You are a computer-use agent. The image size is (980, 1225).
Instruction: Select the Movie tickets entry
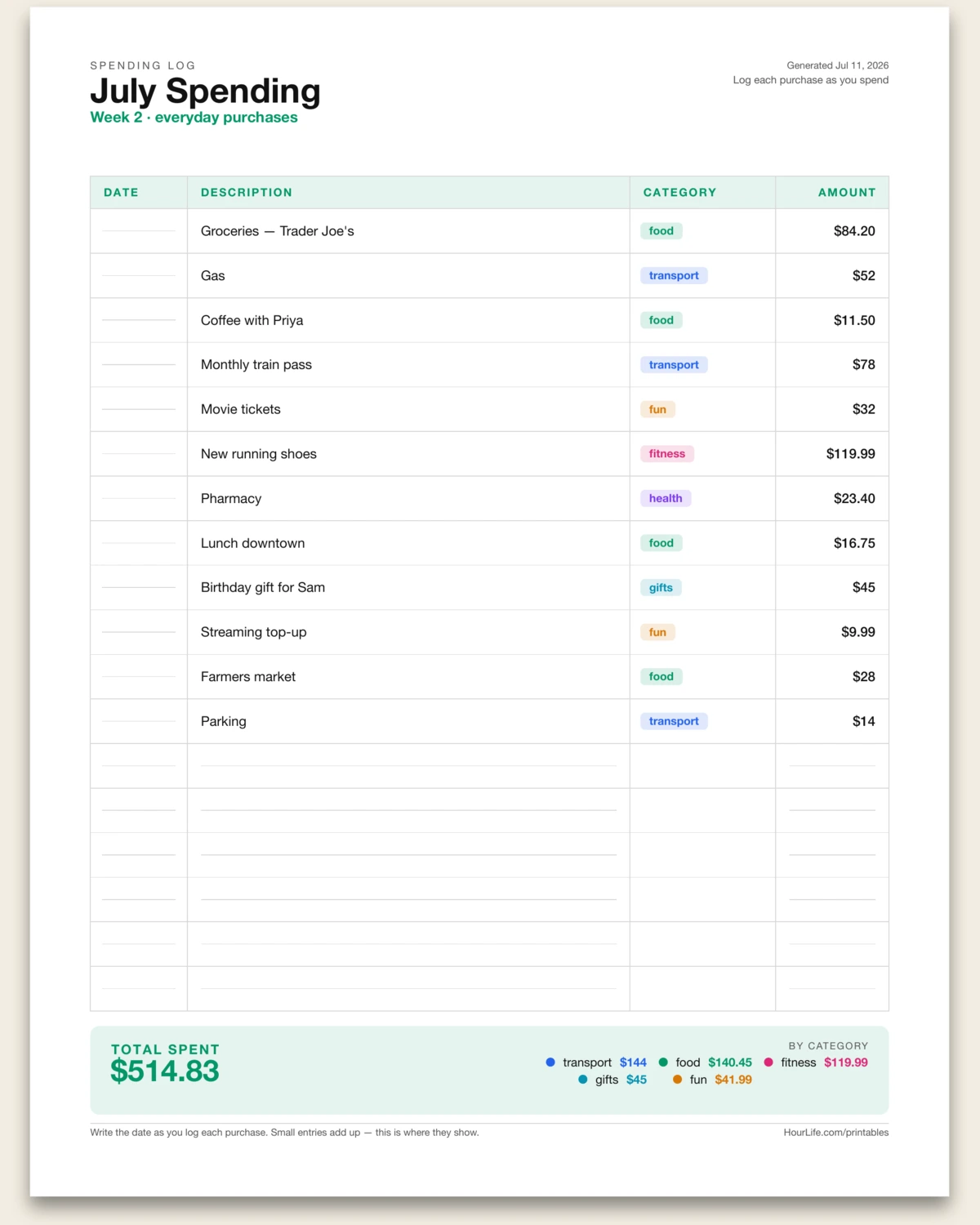[241, 409]
